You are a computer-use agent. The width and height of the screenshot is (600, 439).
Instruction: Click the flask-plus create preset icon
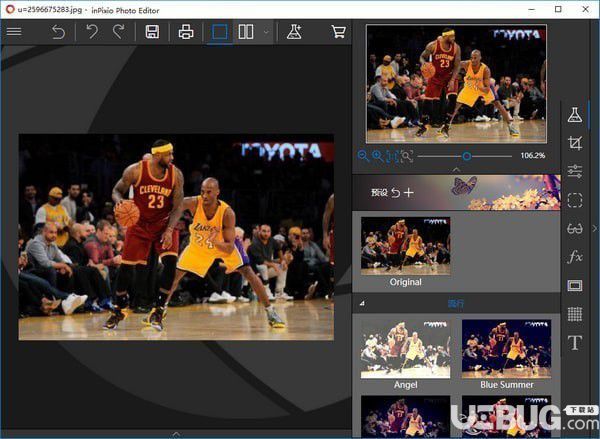(294, 32)
